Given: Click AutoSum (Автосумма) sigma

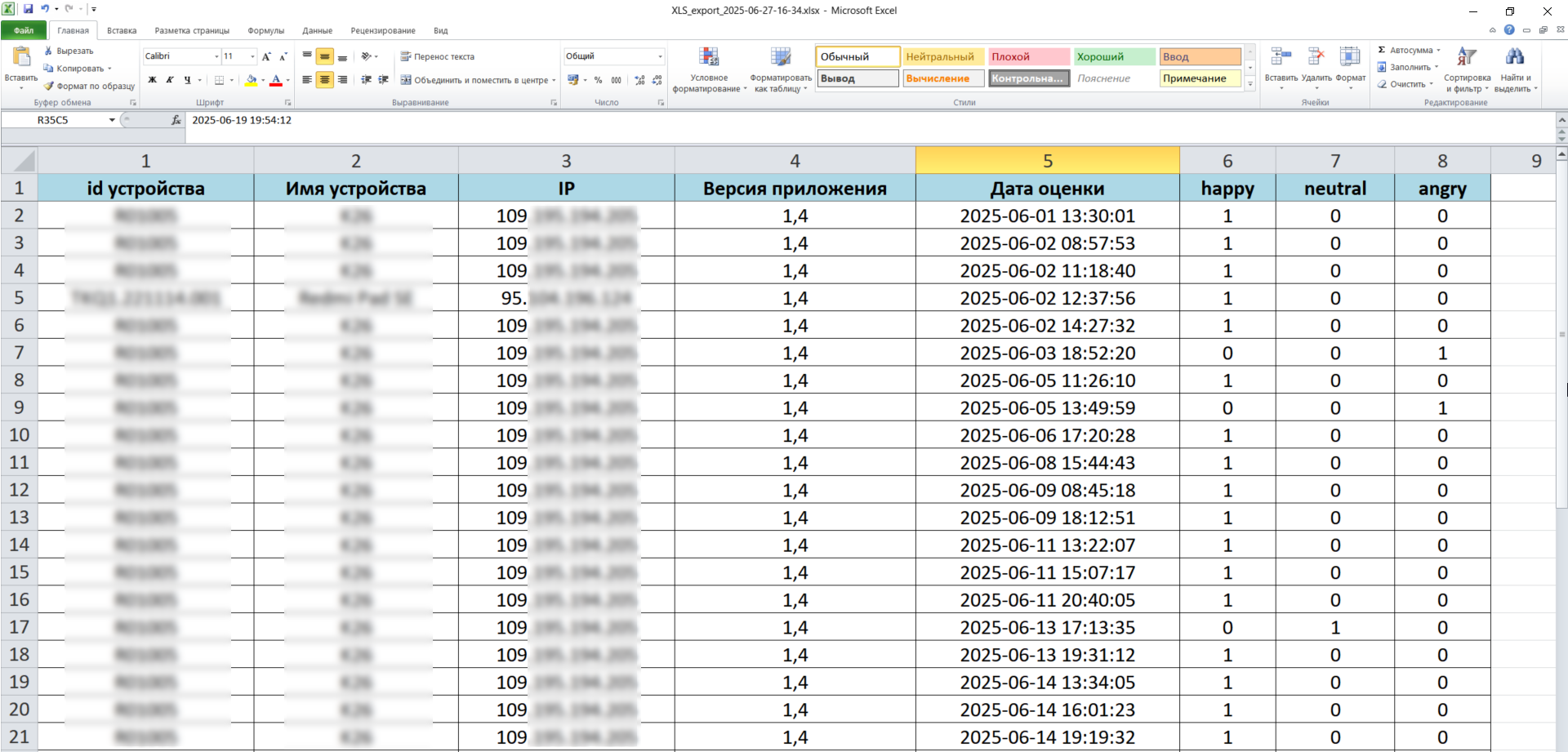Looking at the screenshot, I should pos(1409,50).
